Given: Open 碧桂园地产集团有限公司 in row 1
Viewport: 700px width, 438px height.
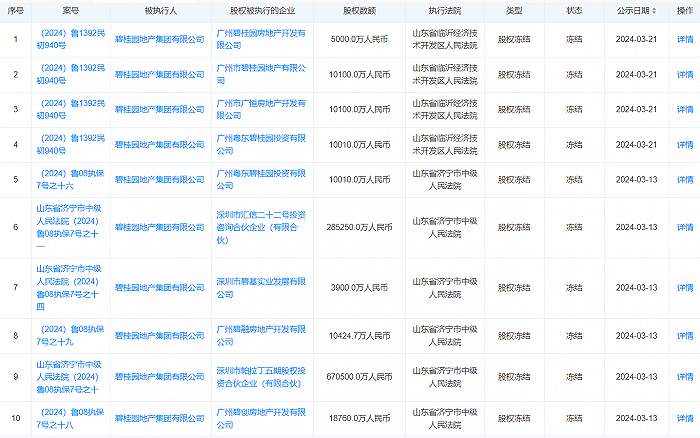Looking at the screenshot, I should pos(159,39).
